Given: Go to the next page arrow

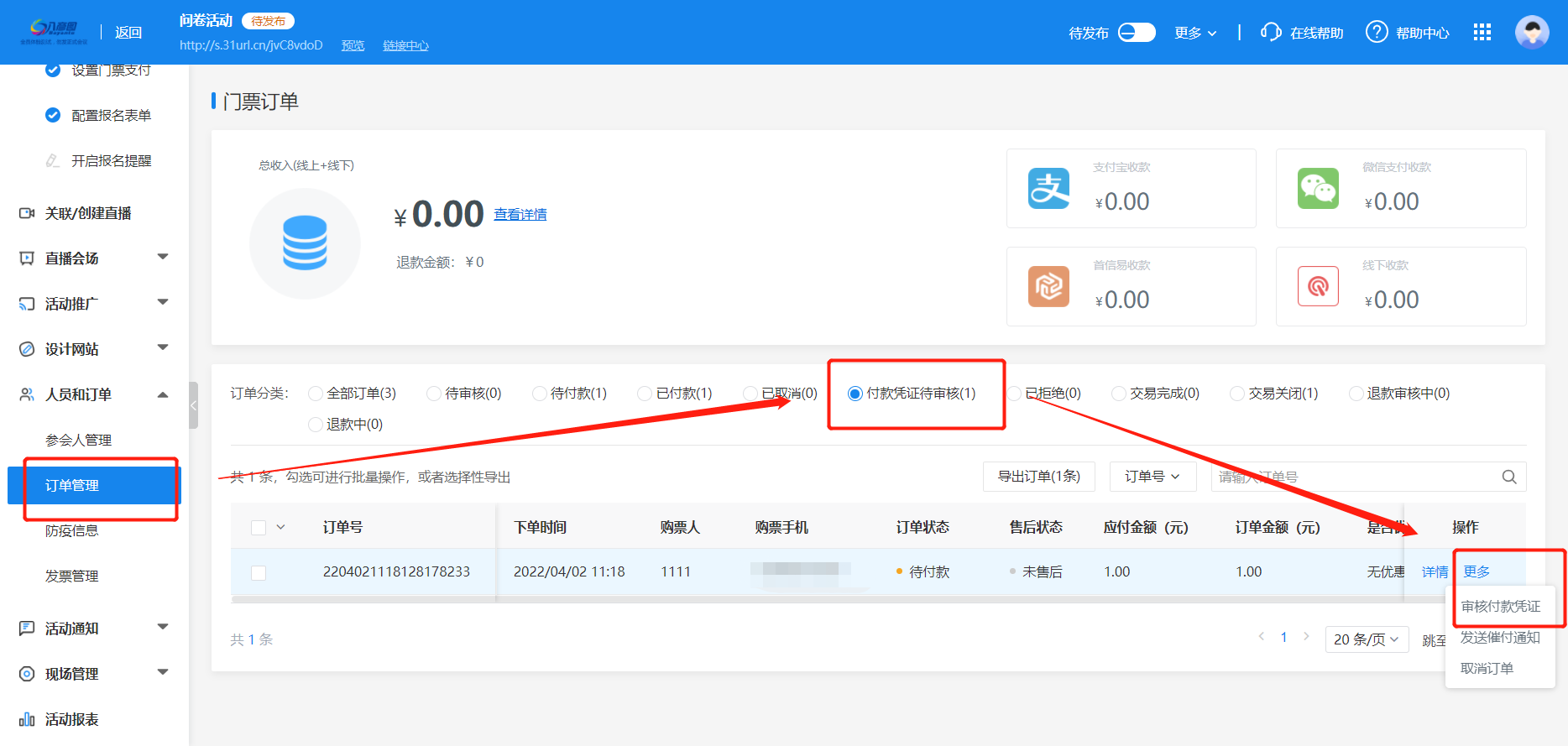Looking at the screenshot, I should coord(1306,637).
